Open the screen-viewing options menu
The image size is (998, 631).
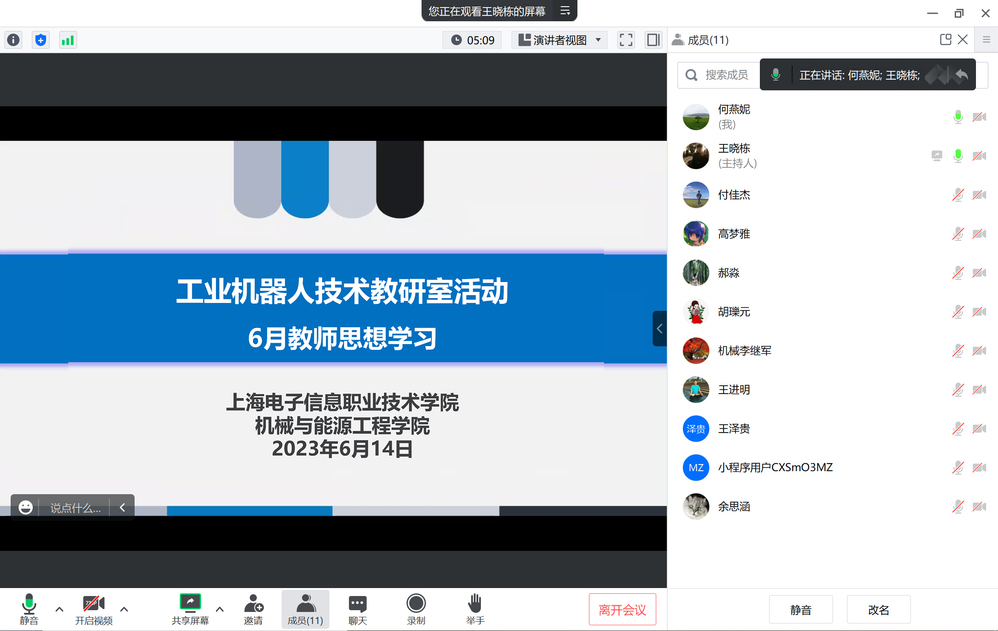565,11
